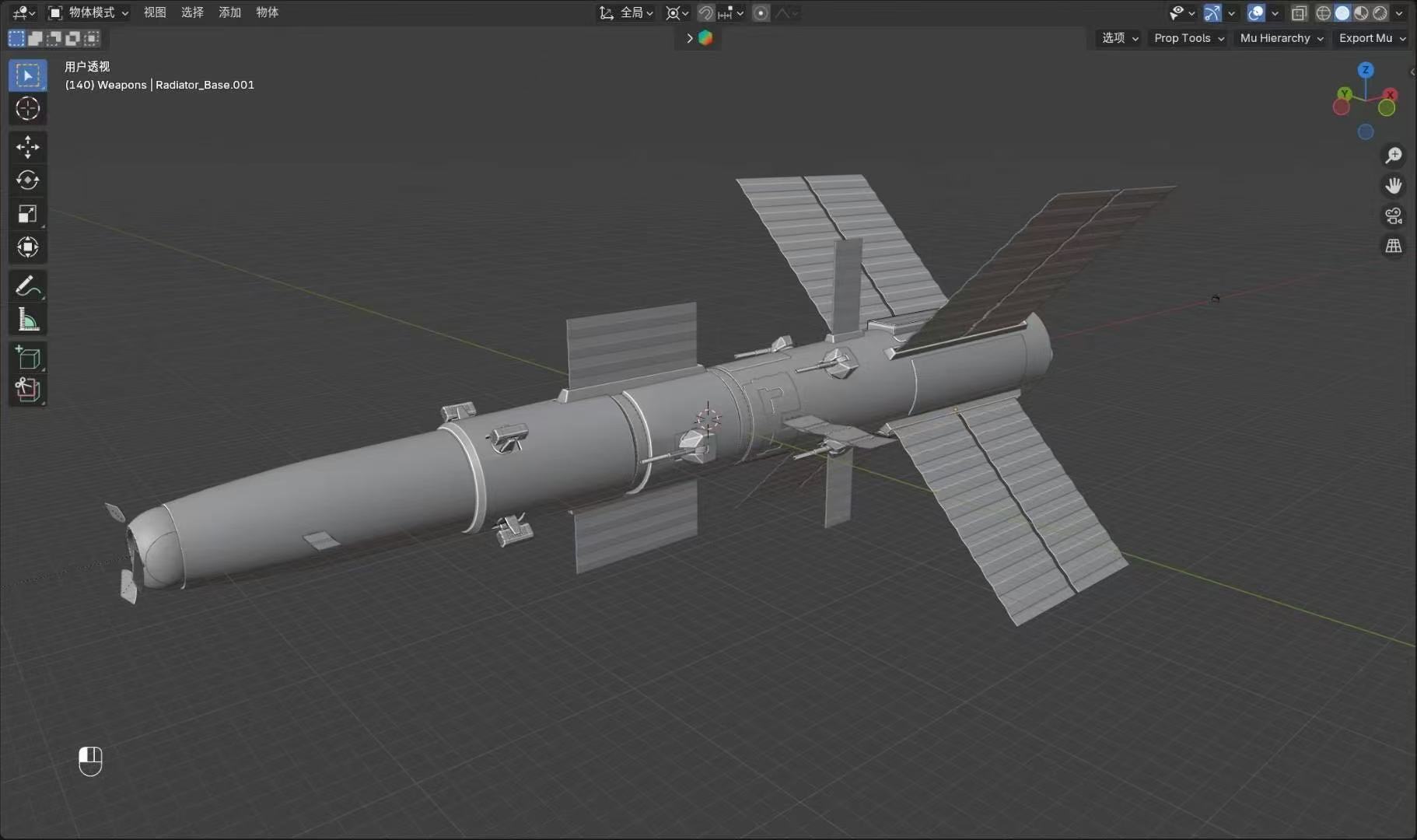The height and width of the screenshot is (840, 1417).
Task: Open the 物体模式 mode dropdown
Action: point(88,12)
